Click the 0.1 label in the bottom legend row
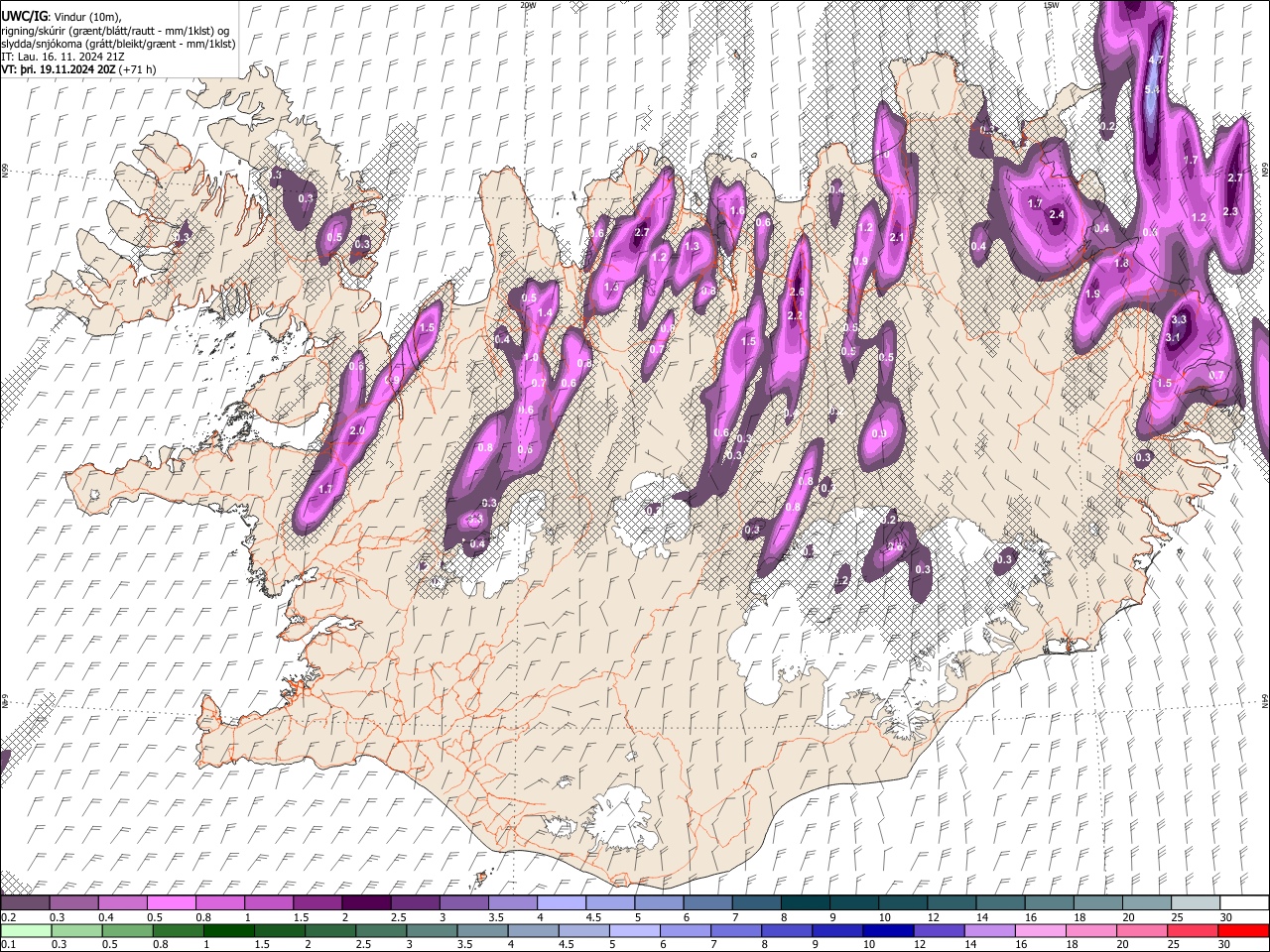 8,944
